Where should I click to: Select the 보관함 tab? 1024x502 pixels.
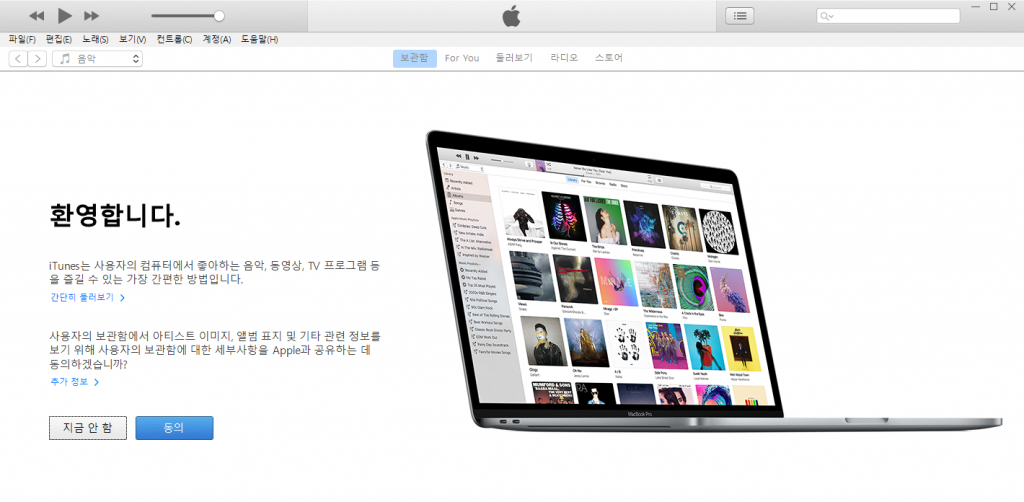[x=415, y=58]
